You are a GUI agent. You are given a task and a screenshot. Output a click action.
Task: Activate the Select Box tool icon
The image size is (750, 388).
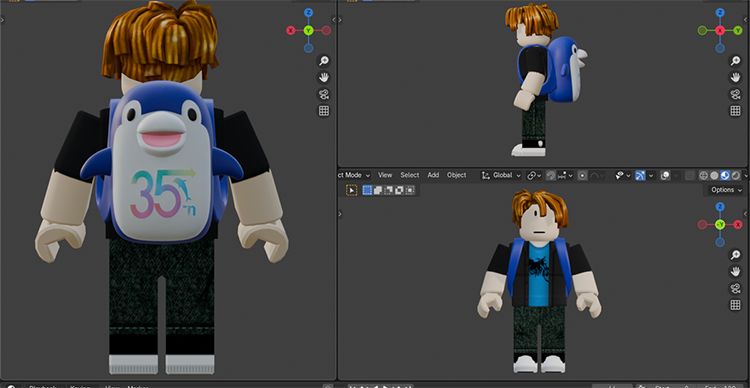coord(352,190)
